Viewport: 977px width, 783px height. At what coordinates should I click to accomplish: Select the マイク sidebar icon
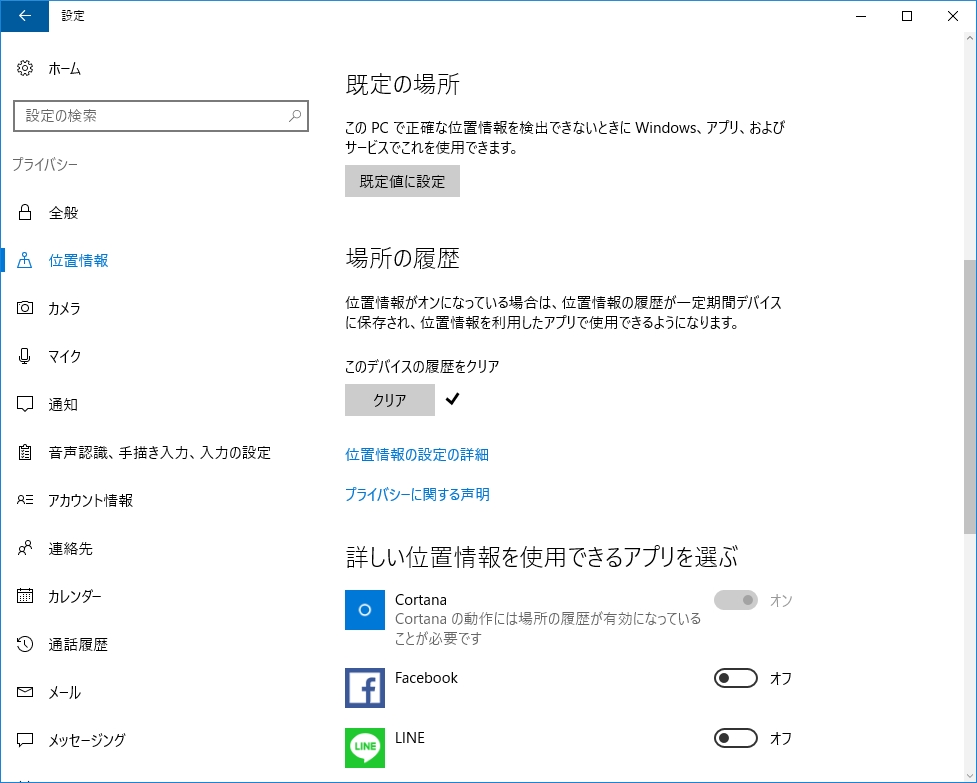click(25, 356)
